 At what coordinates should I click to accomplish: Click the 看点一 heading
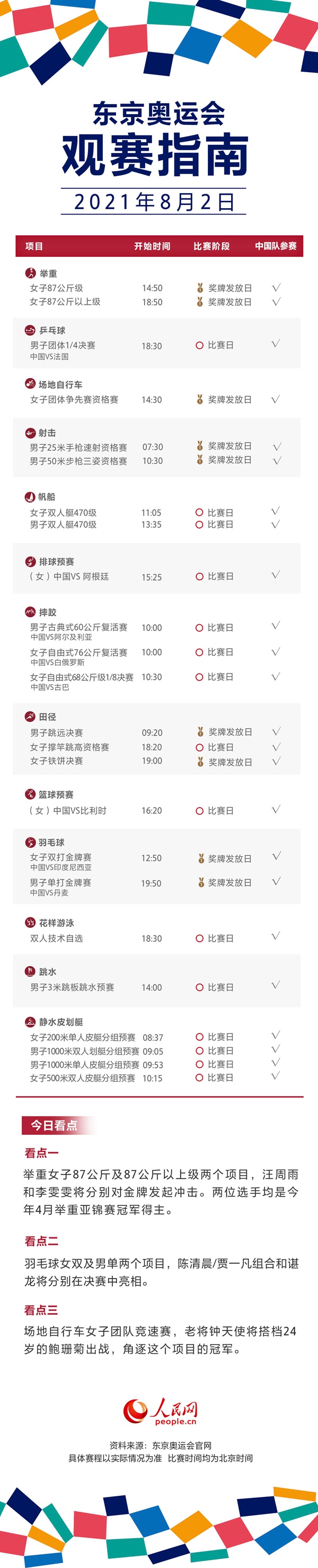point(41,1153)
